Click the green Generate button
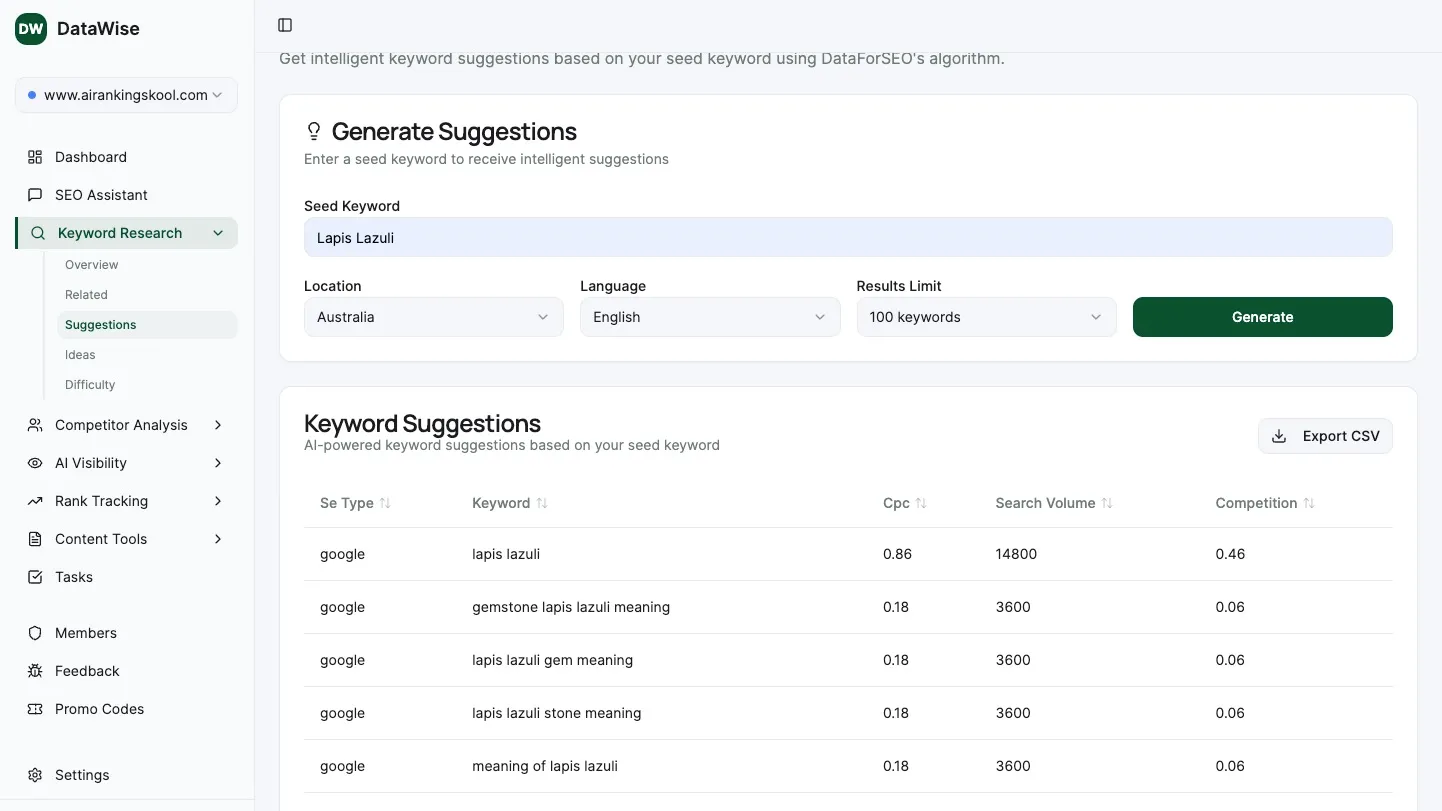The height and width of the screenshot is (811, 1442). click(x=1262, y=317)
